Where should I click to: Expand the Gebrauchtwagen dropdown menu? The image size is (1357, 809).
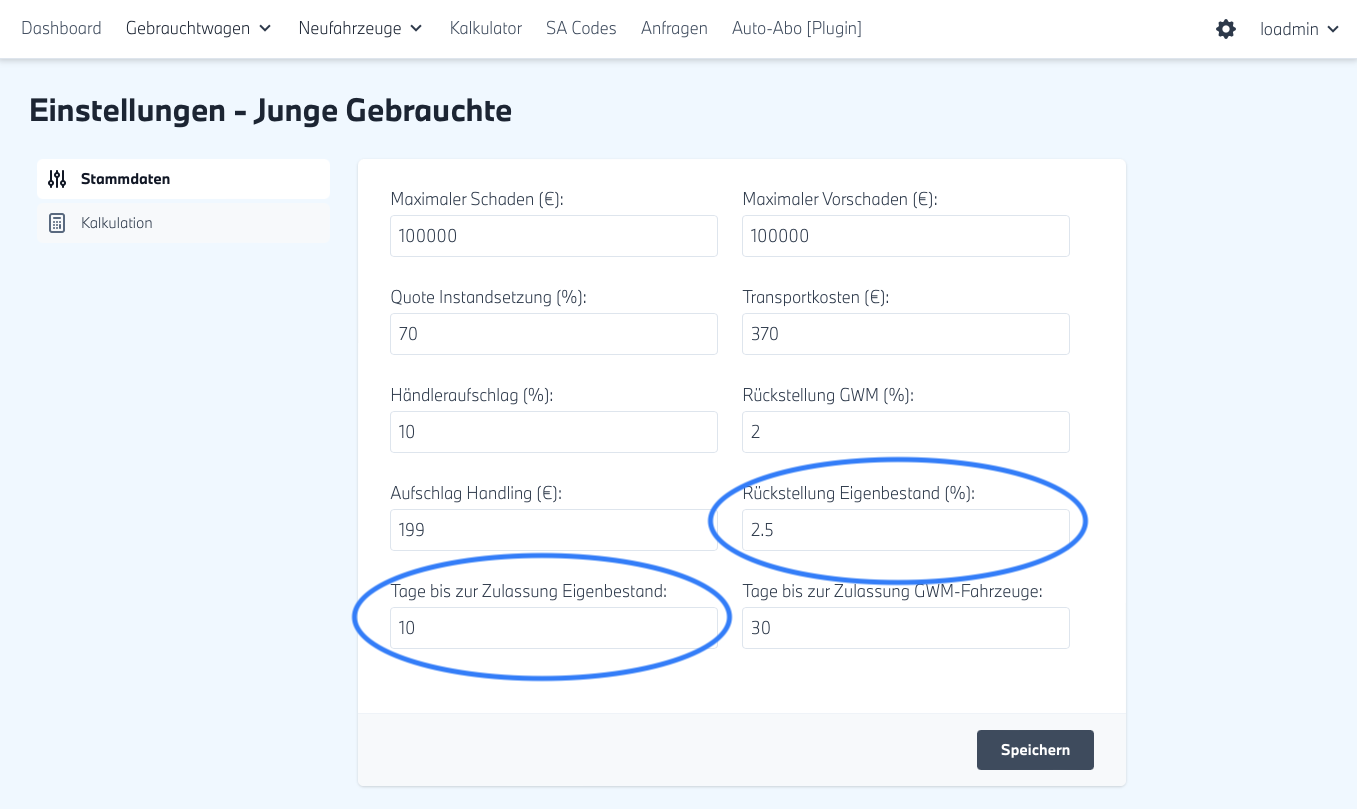click(x=198, y=29)
